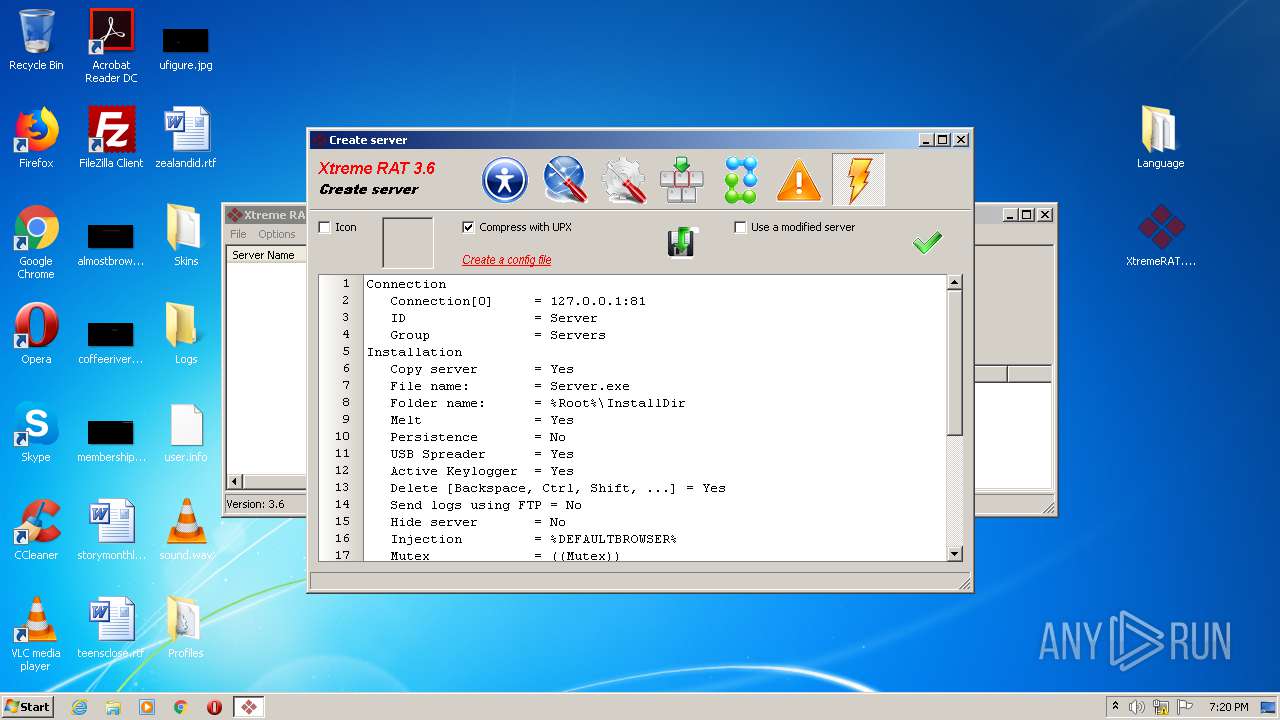The width and height of the screenshot is (1280, 720).
Task: Enable Use a modified server checkbox
Action: click(x=740, y=227)
